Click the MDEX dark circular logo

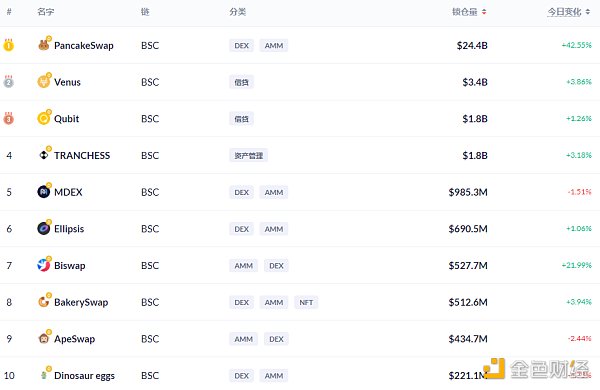click(44, 192)
